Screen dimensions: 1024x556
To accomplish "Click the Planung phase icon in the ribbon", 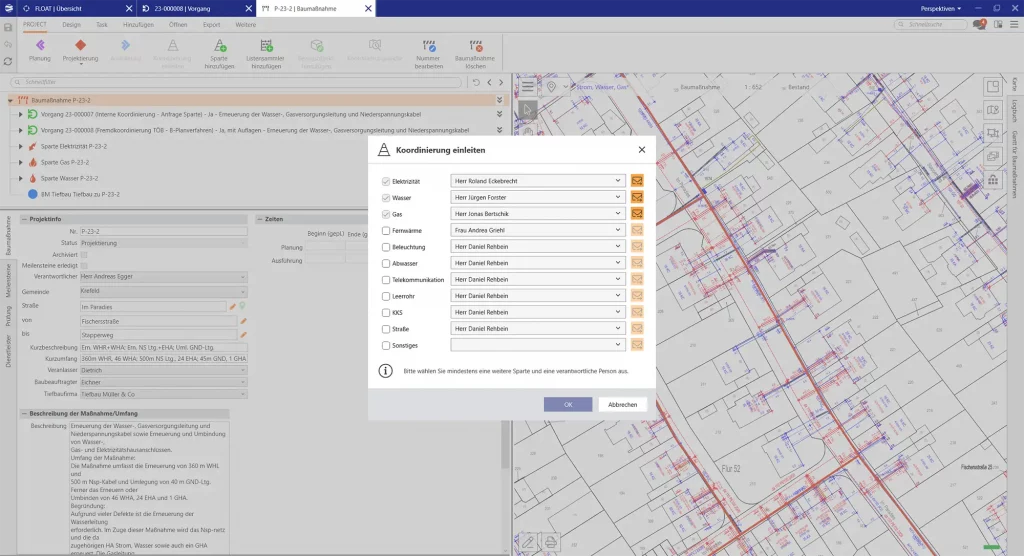I will coord(40,46).
